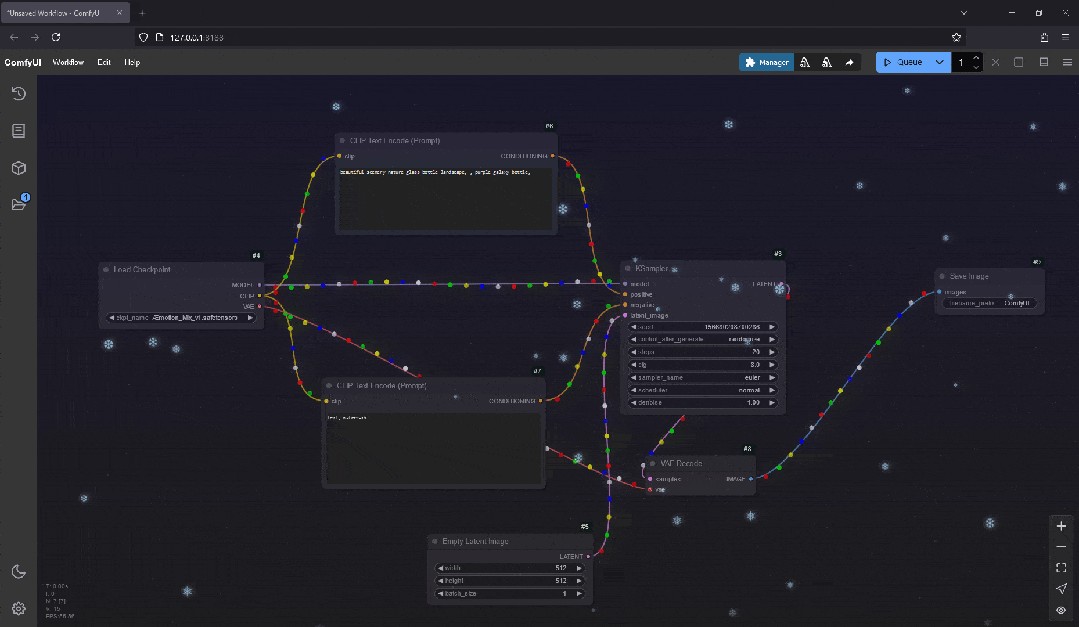Viewport: 1079px width, 627px height.
Task: Click the unload models icon beside Manager
Action: point(804,62)
